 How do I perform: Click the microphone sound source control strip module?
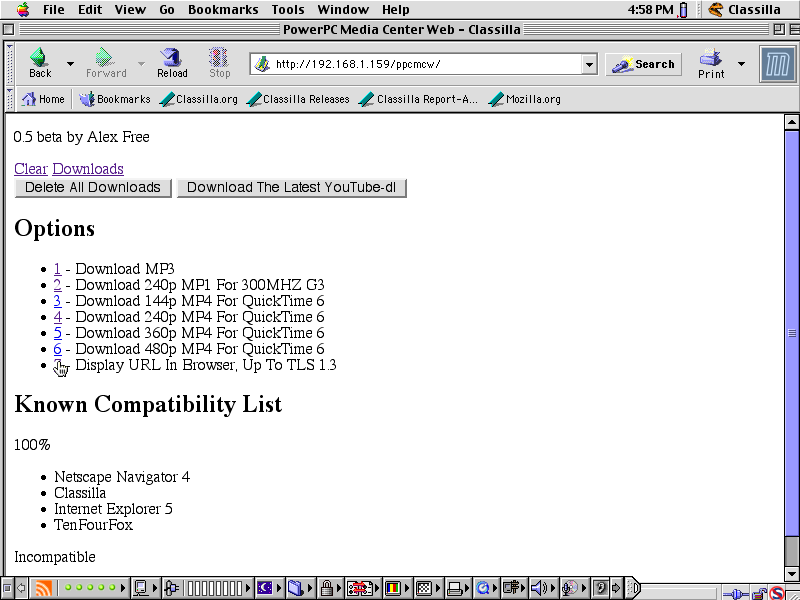coord(569,588)
